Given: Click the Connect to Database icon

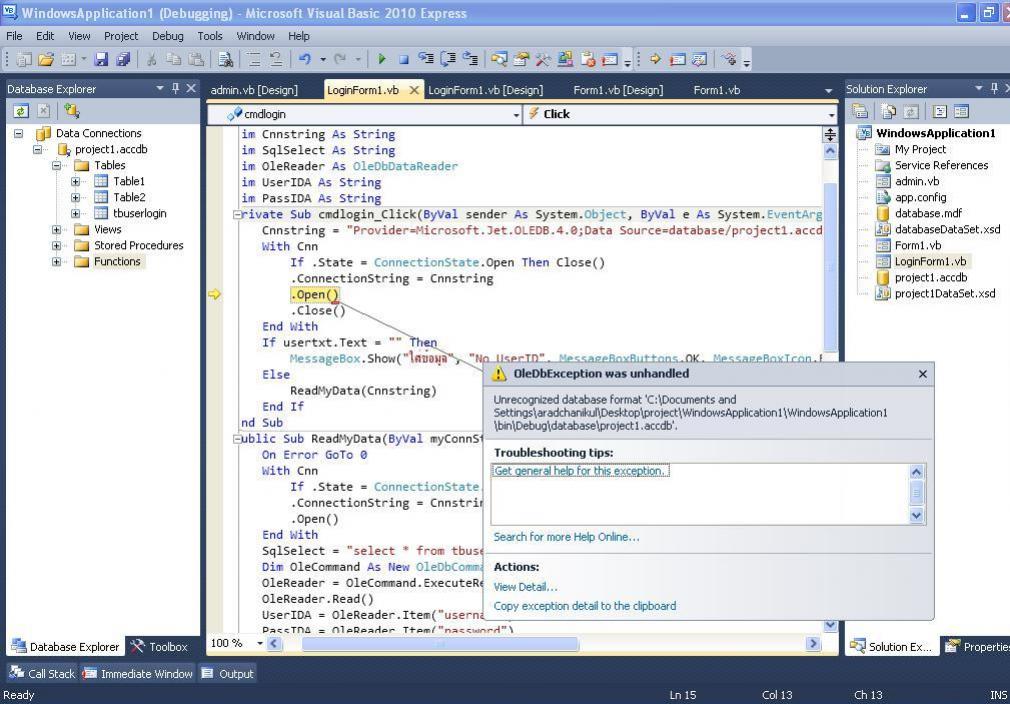Looking at the screenshot, I should click(x=72, y=111).
